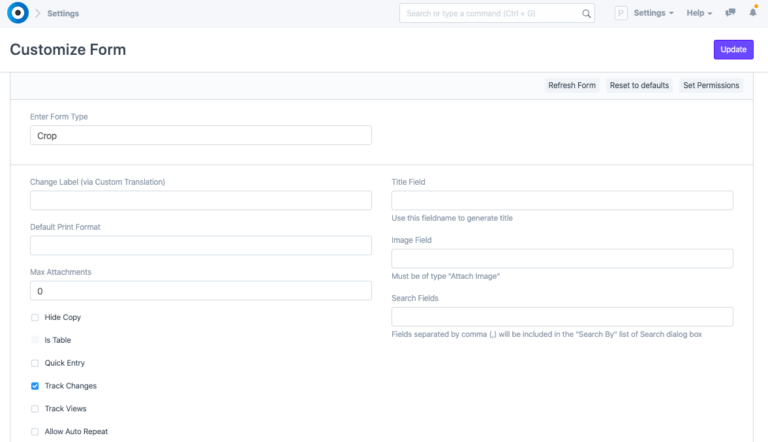Click the Refresh Form button
The height and width of the screenshot is (442, 768).
pyautogui.click(x=571, y=86)
